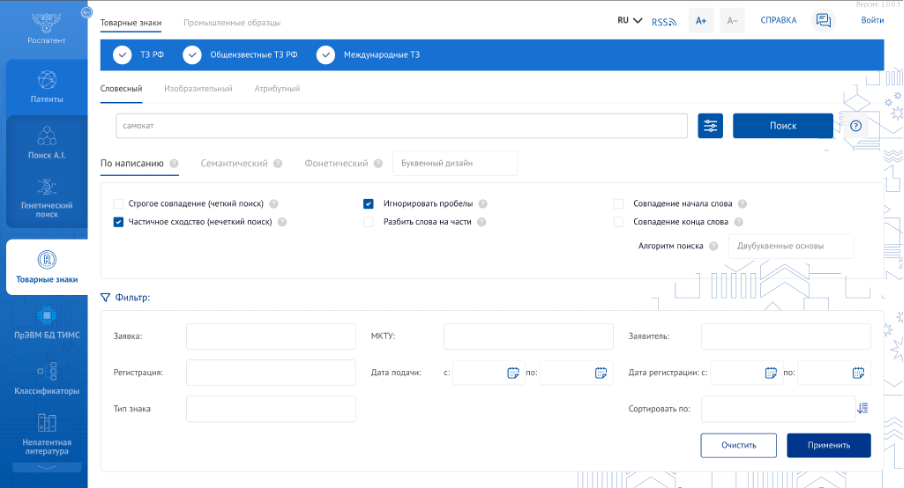Open the chat feedback icon in header
904x488 pixels.
coord(823,21)
